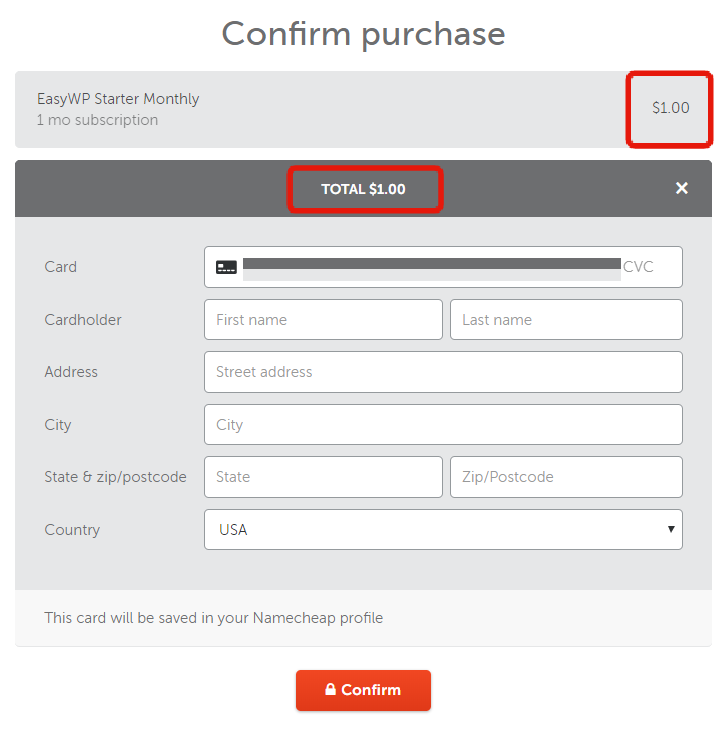Click the Cardholder label
This screenshot has height=729, width=724.
(x=83, y=320)
